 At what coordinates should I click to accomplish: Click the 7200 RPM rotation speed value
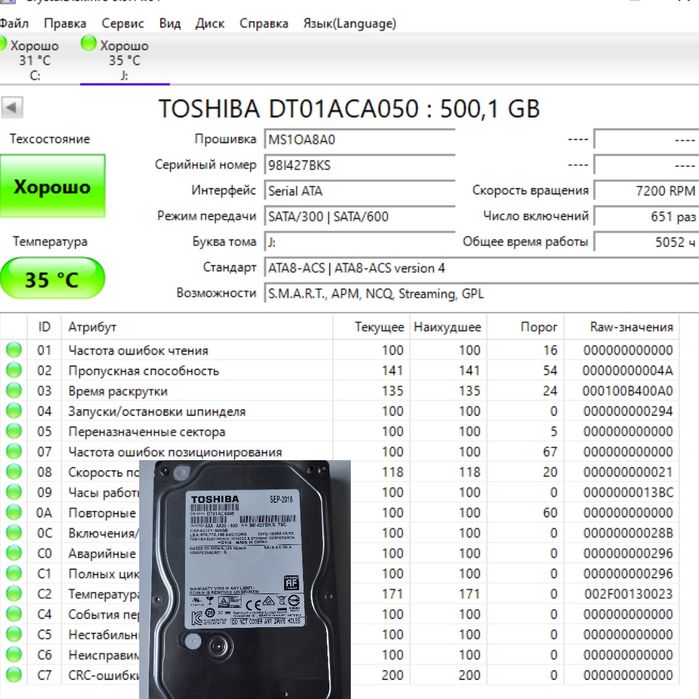tap(646, 191)
